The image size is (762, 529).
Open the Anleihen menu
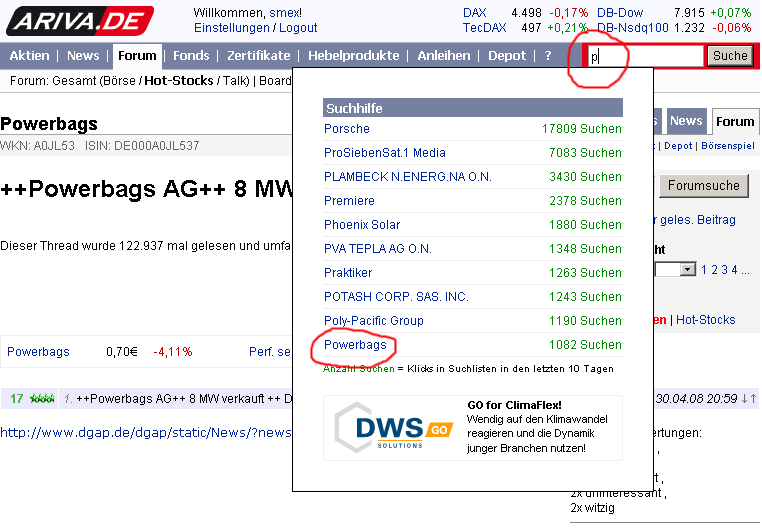click(x=444, y=56)
